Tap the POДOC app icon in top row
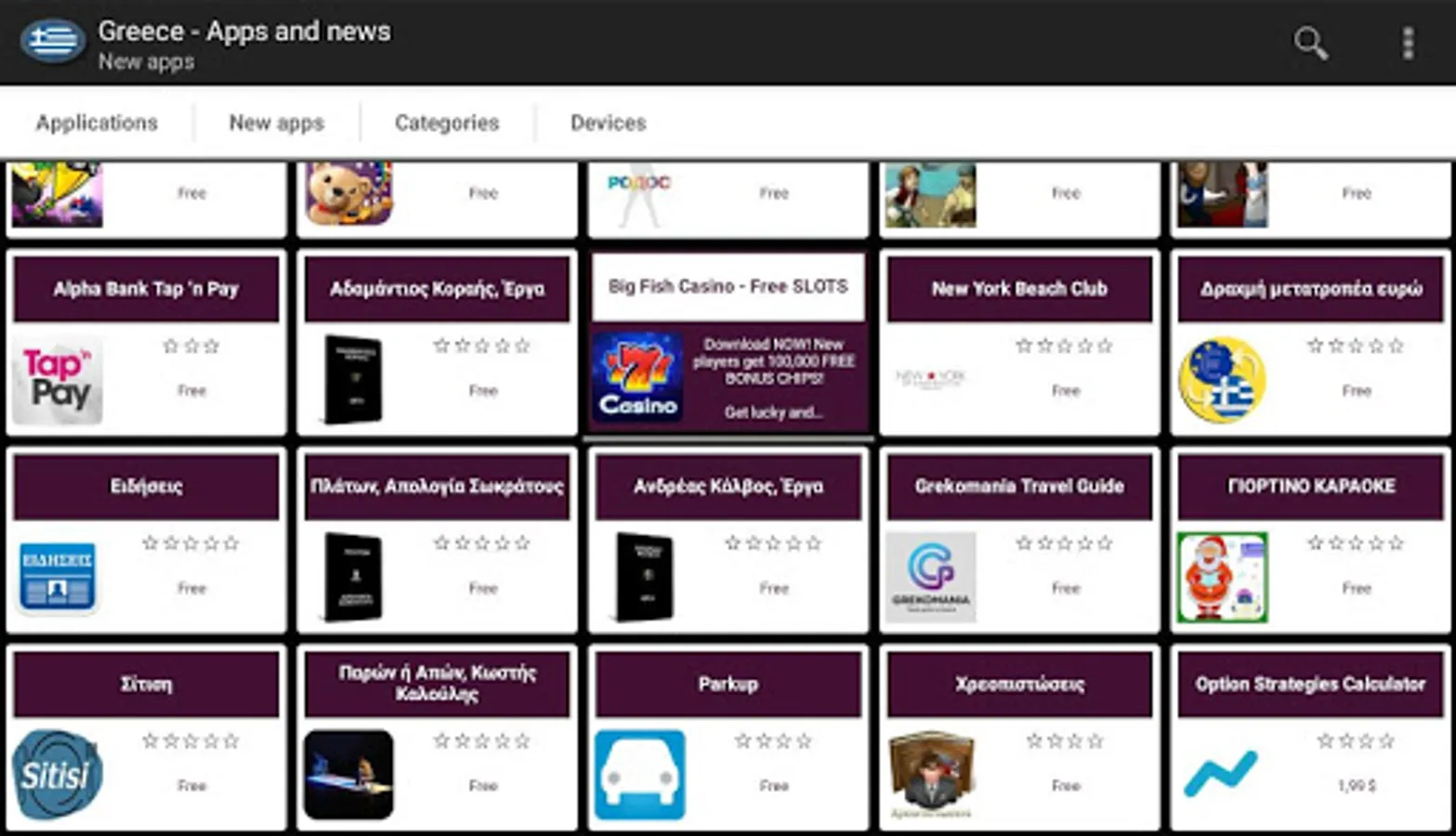The height and width of the screenshot is (836, 1456). [639, 195]
